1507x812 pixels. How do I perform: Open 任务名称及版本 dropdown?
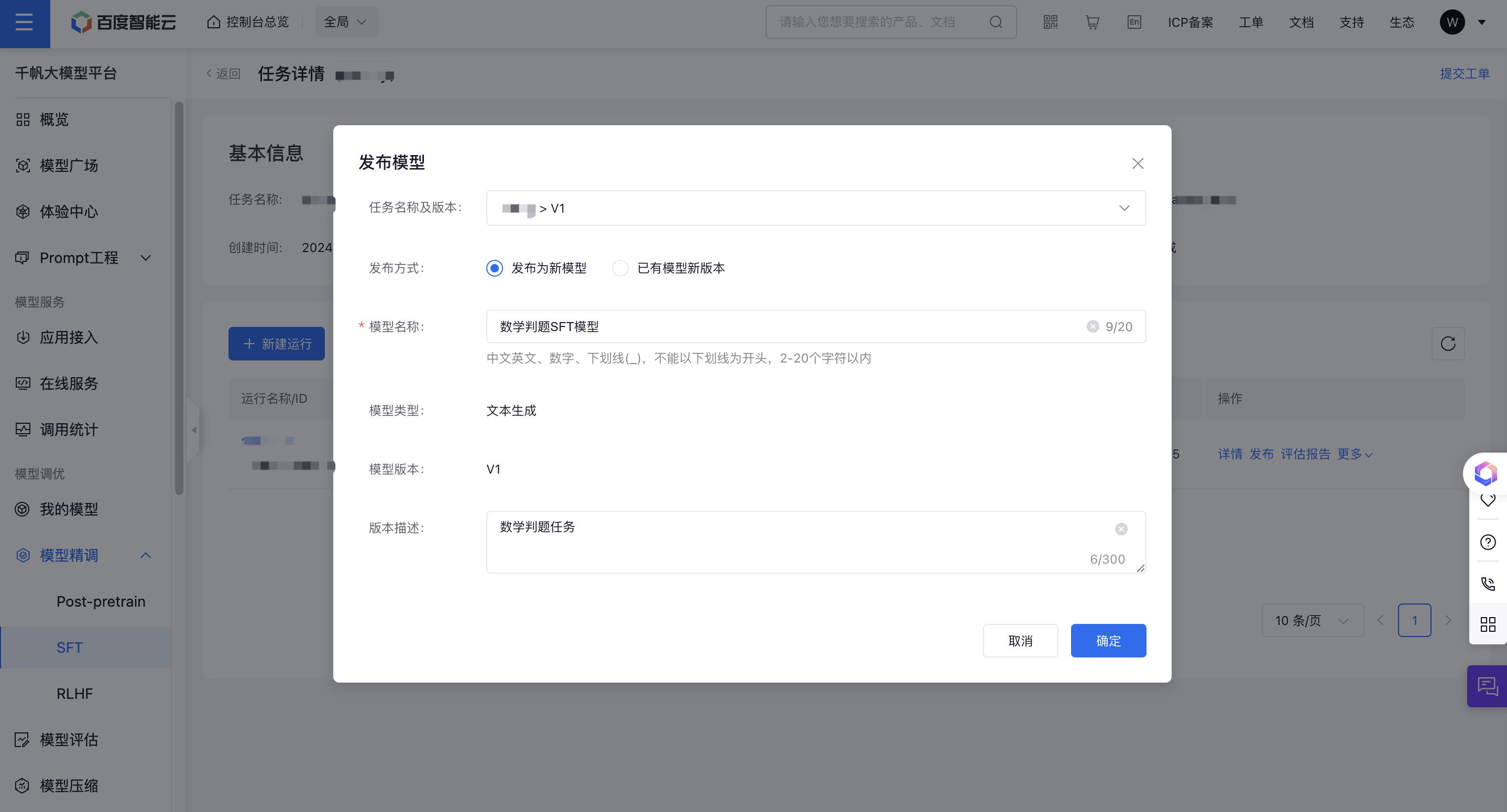(815, 207)
